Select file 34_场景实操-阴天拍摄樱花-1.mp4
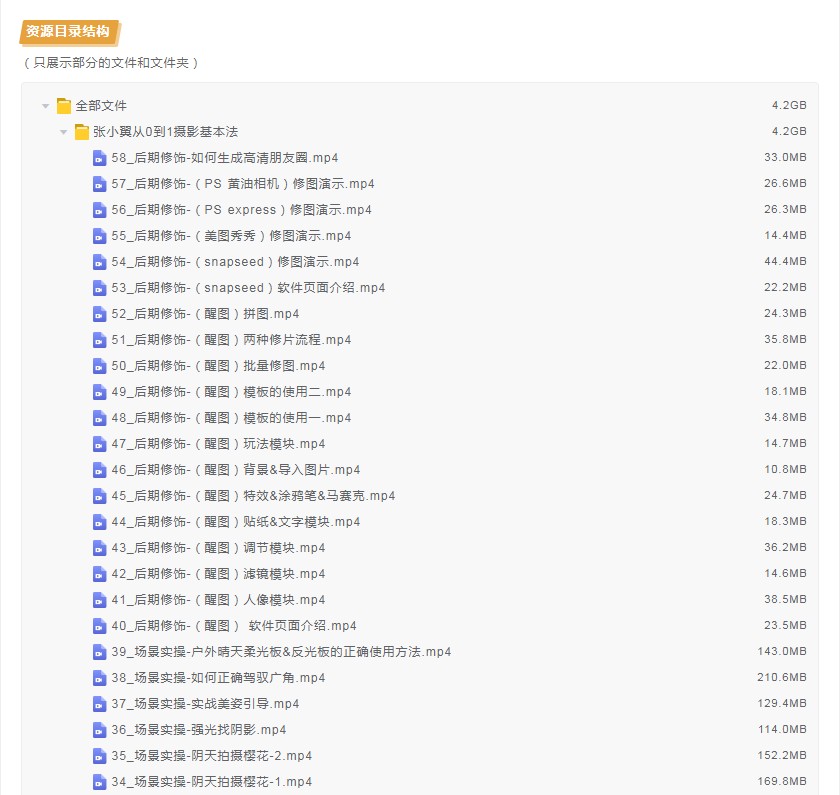This screenshot has height=795, width=840. (212, 782)
